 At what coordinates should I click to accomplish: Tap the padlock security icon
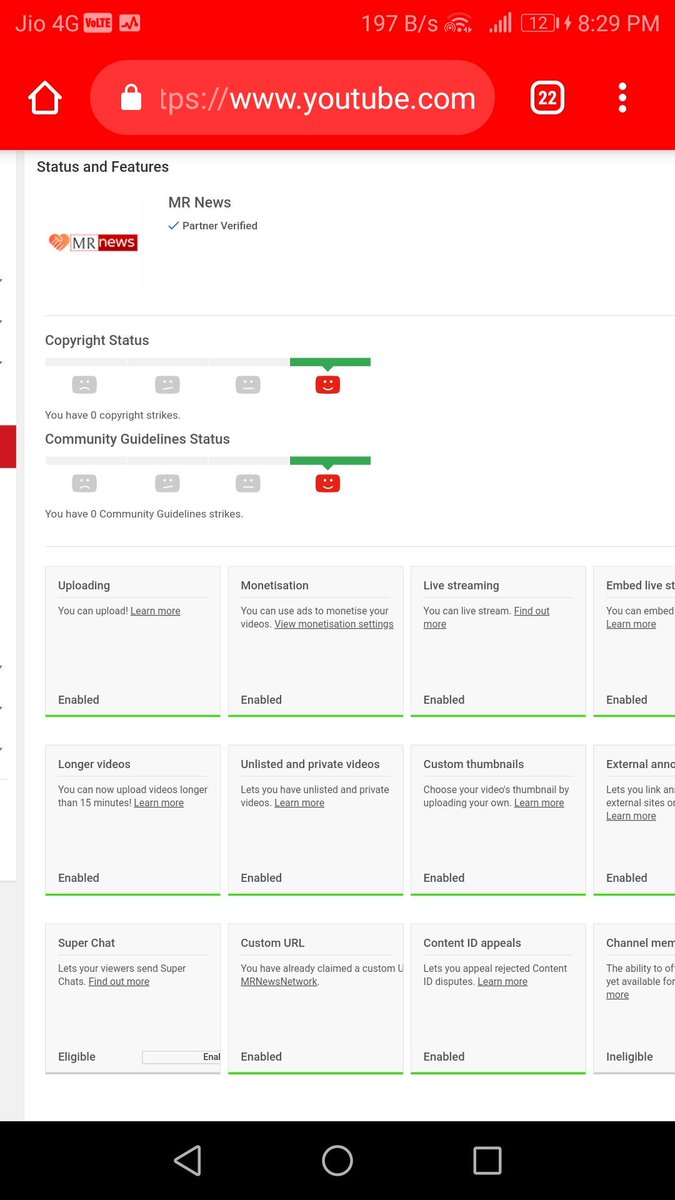tap(131, 97)
